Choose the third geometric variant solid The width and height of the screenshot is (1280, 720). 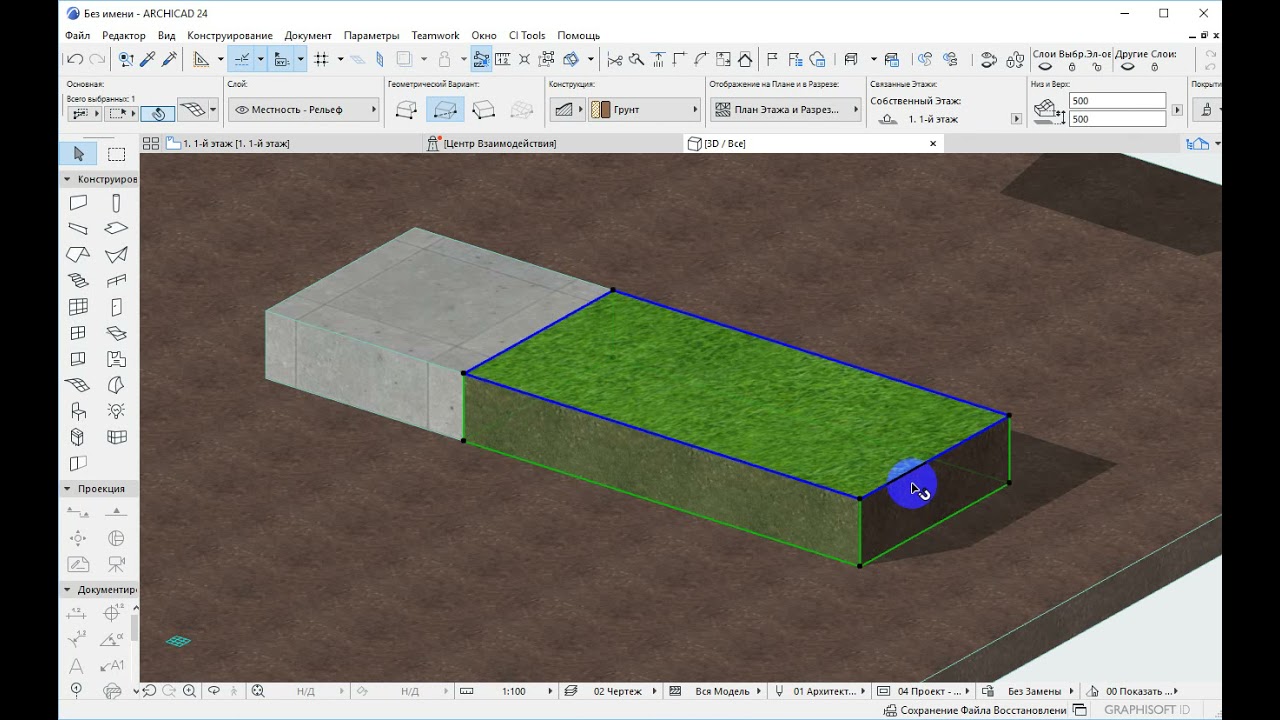483,110
